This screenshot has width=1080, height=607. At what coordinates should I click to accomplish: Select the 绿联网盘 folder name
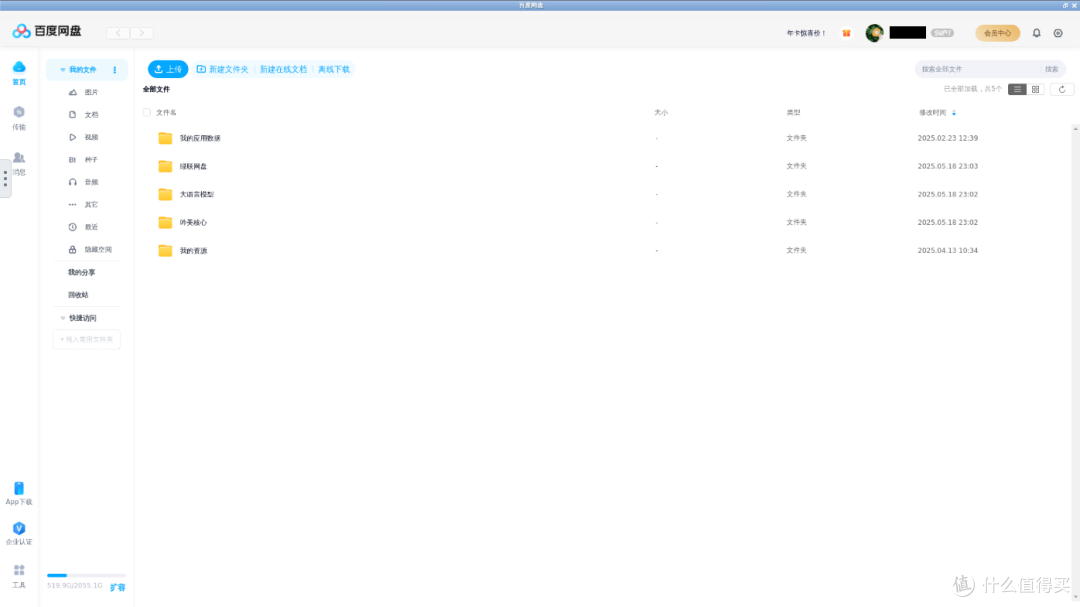[194, 166]
